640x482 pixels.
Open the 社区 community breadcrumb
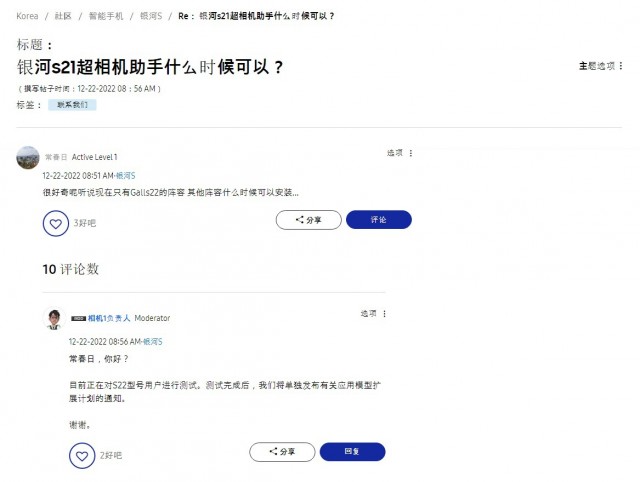click(x=63, y=16)
